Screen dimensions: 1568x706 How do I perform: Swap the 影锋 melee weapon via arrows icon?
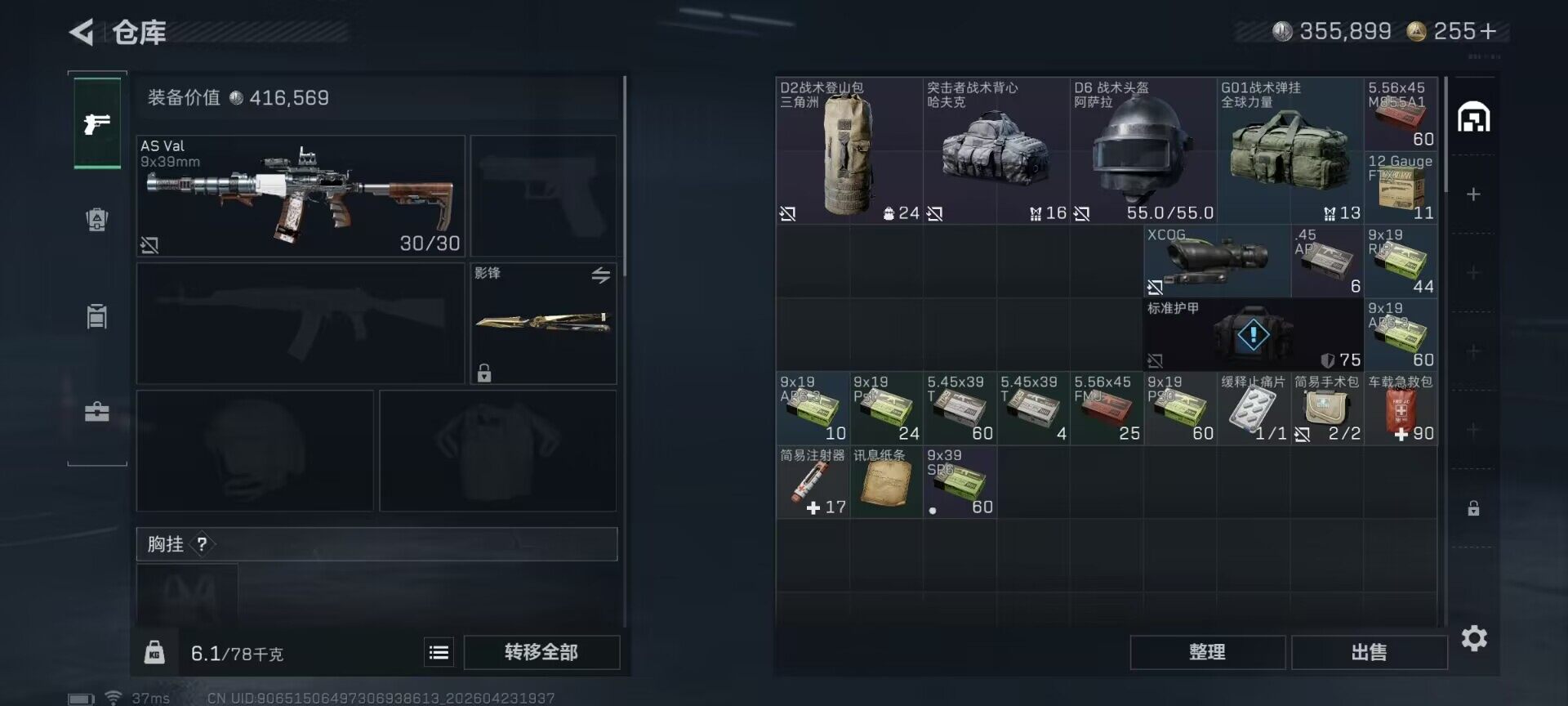click(601, 275)
